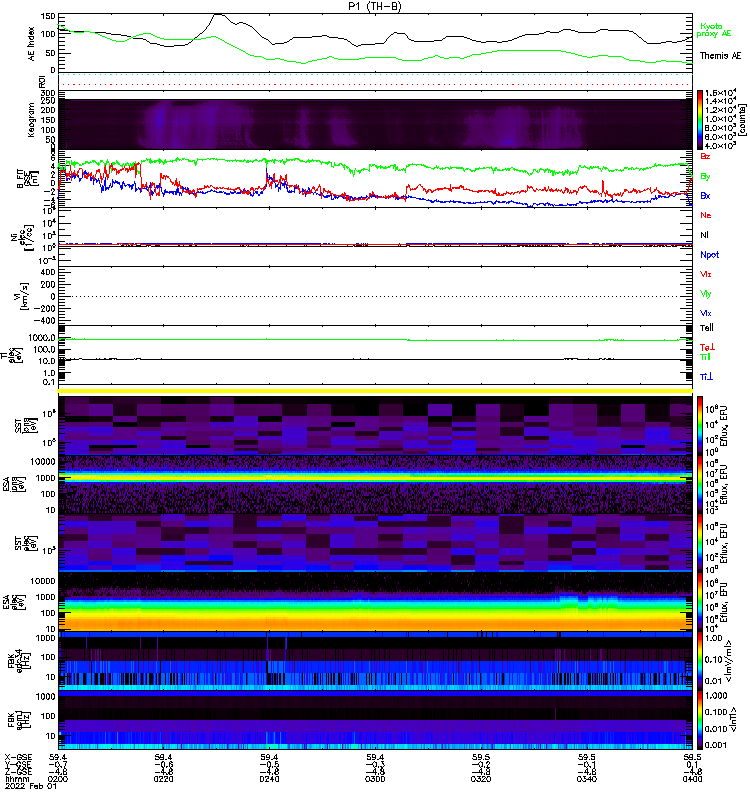Click the "0340" time axis label

[587, 779]
